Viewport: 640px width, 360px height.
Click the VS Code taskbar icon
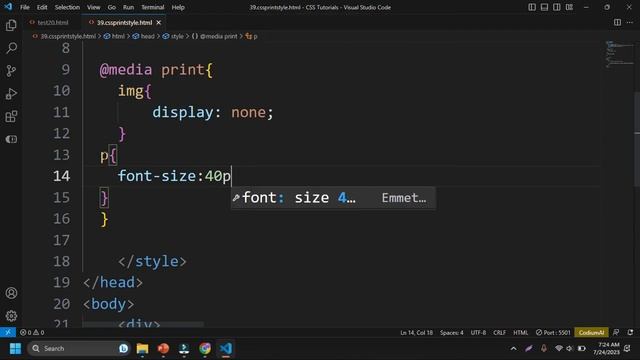click(226, 349)
